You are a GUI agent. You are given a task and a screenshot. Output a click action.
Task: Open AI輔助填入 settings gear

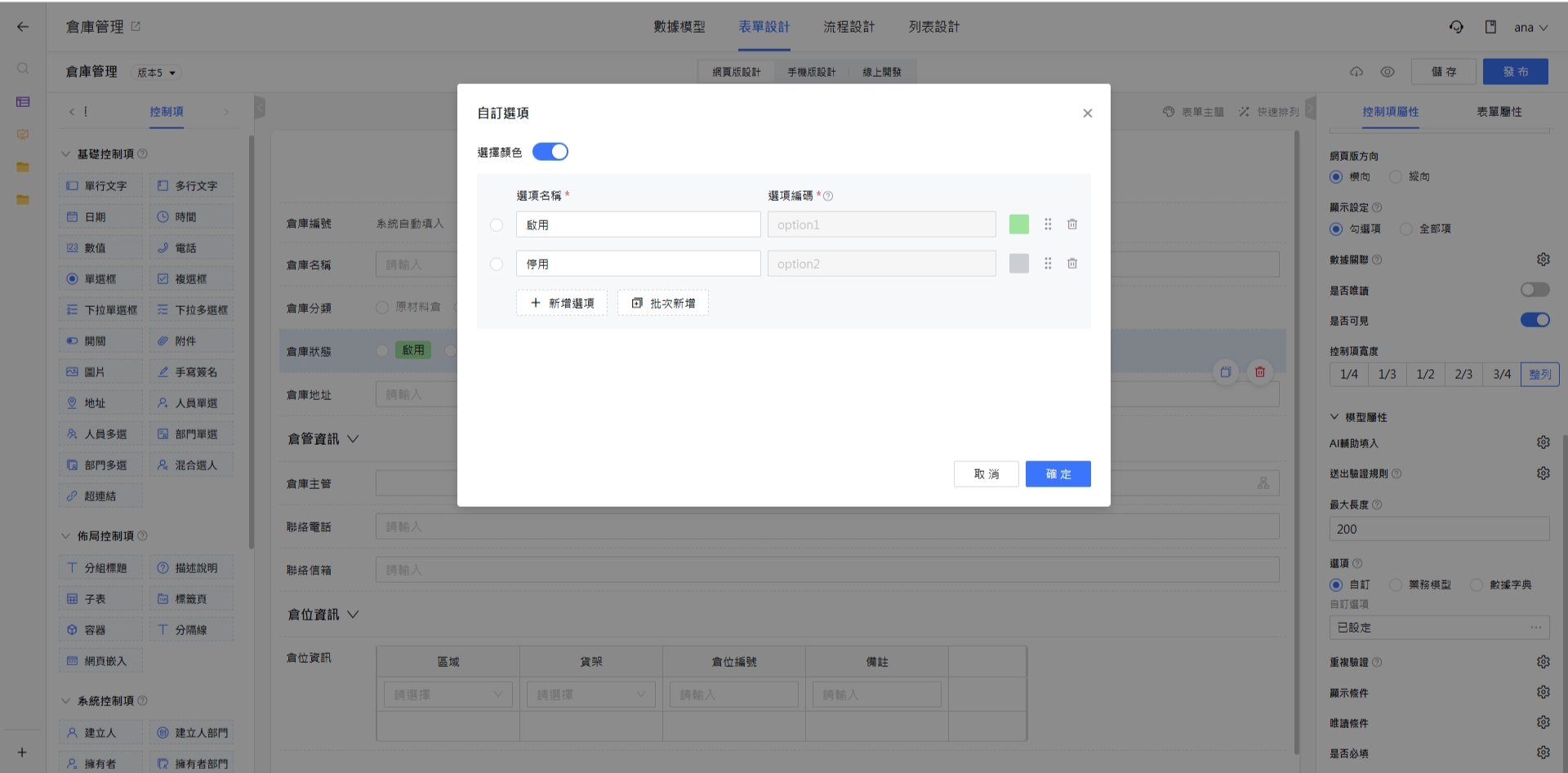click(1543, 442)
